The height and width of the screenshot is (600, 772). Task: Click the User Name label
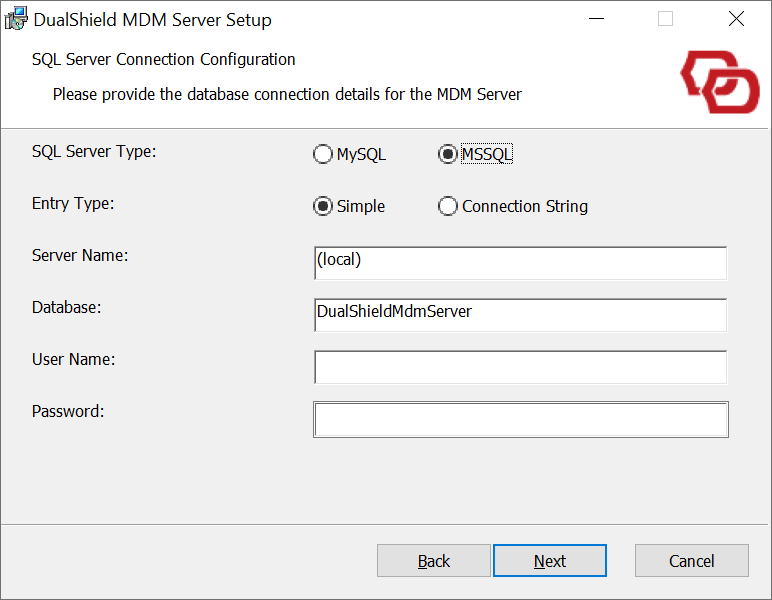click(73, 359)
